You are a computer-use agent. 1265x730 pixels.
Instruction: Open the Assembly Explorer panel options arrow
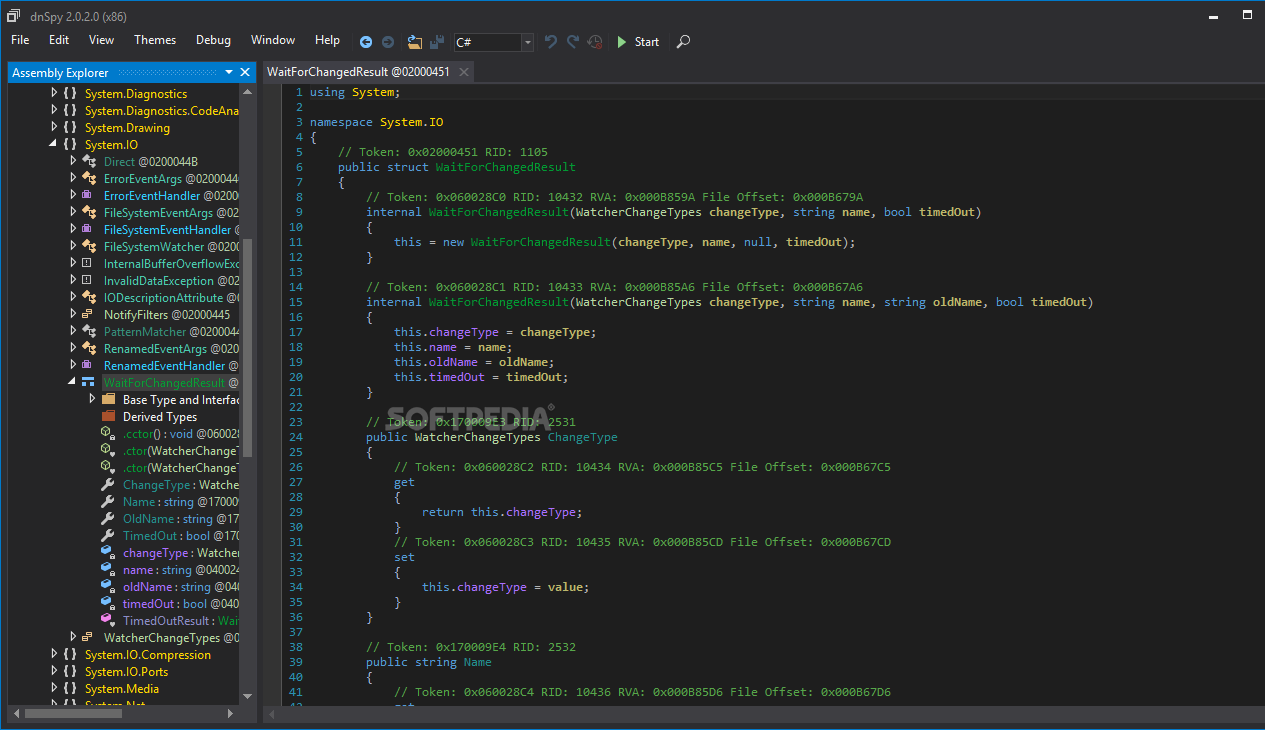click(229, 72)
